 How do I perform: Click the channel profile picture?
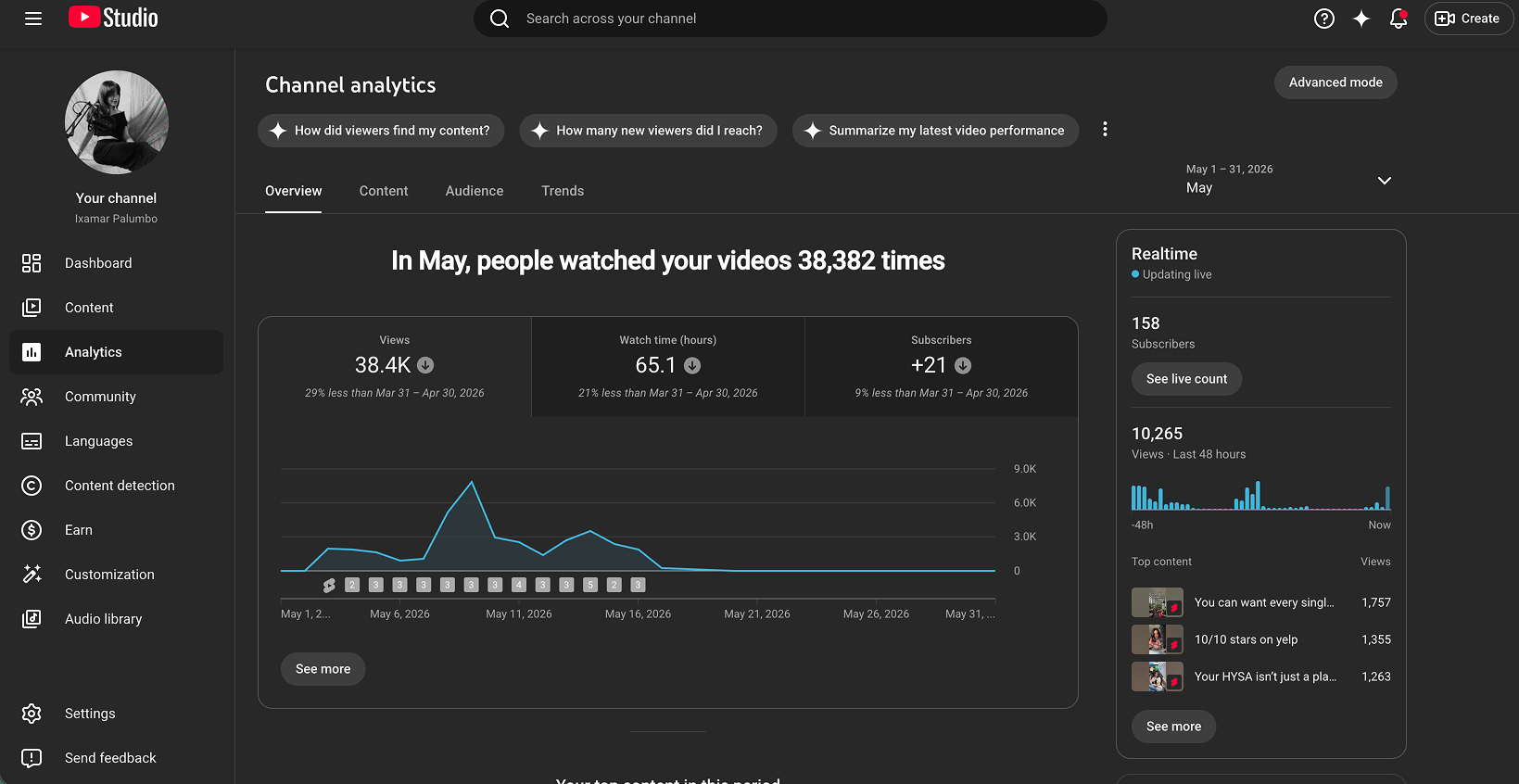tap(117, 122)
